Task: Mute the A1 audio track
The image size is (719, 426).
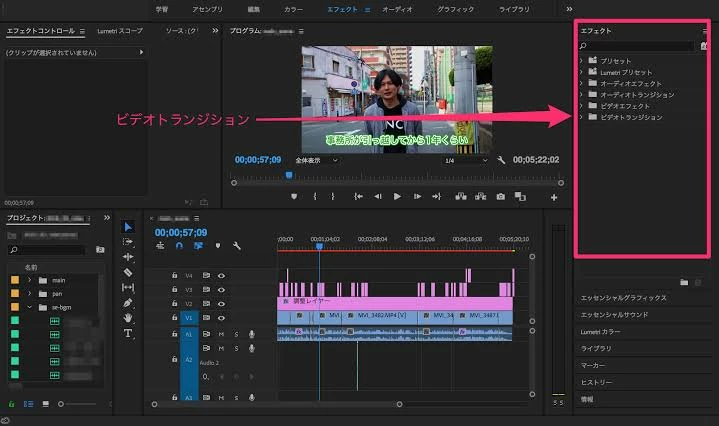Action: 221,334
